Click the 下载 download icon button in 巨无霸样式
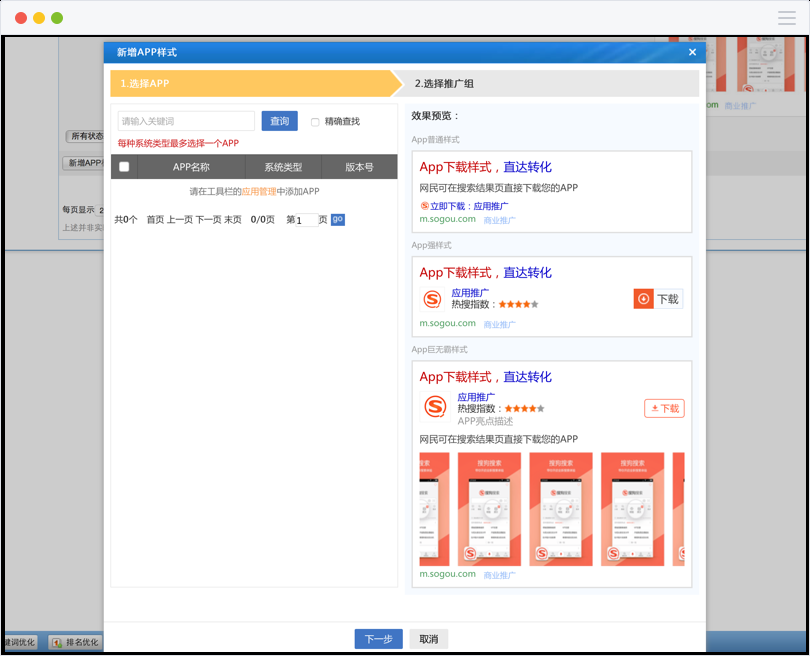Viewport: 810px width, 656px height. point(664,408)
